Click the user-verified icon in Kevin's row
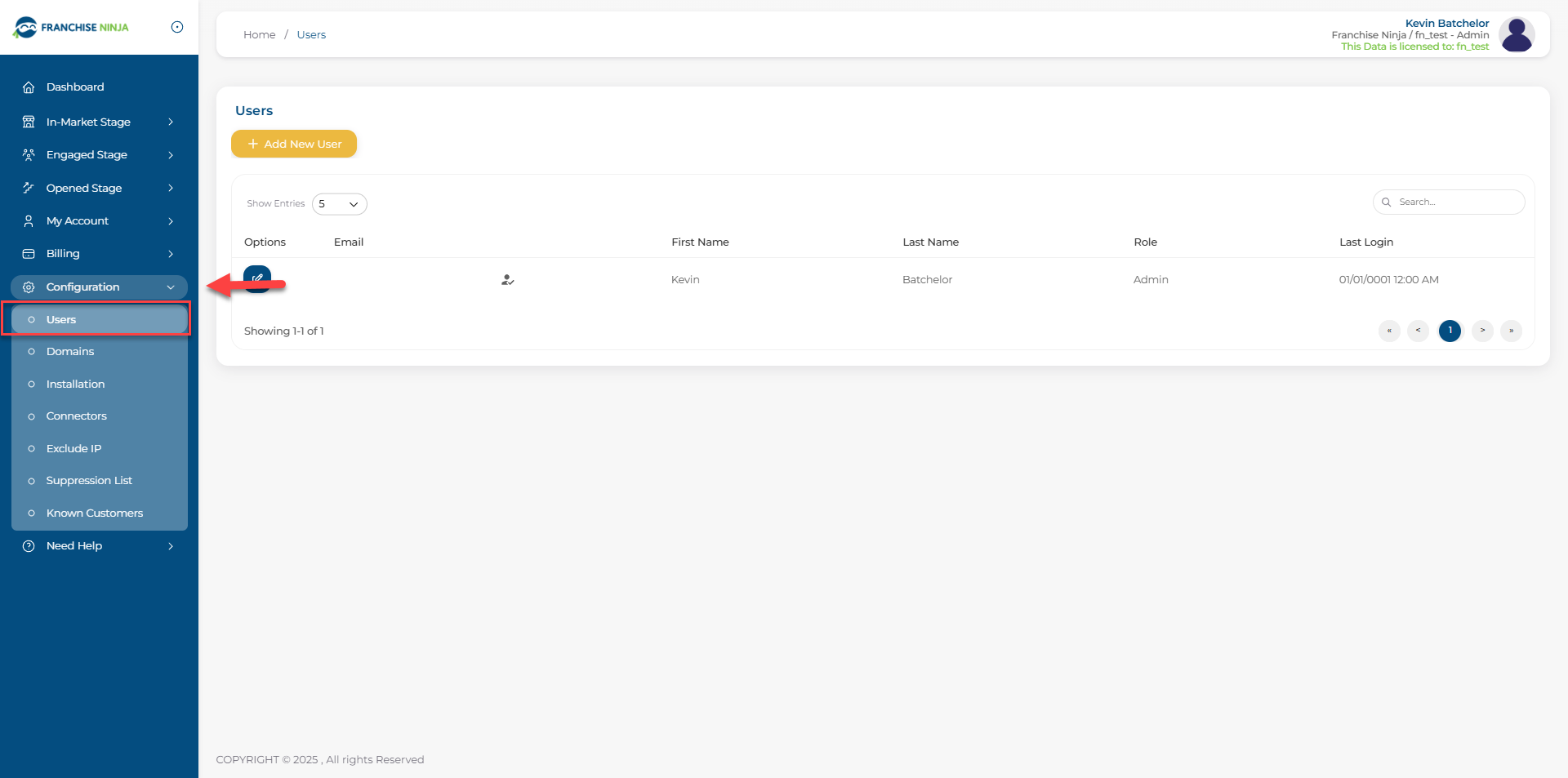 [507, 280]
